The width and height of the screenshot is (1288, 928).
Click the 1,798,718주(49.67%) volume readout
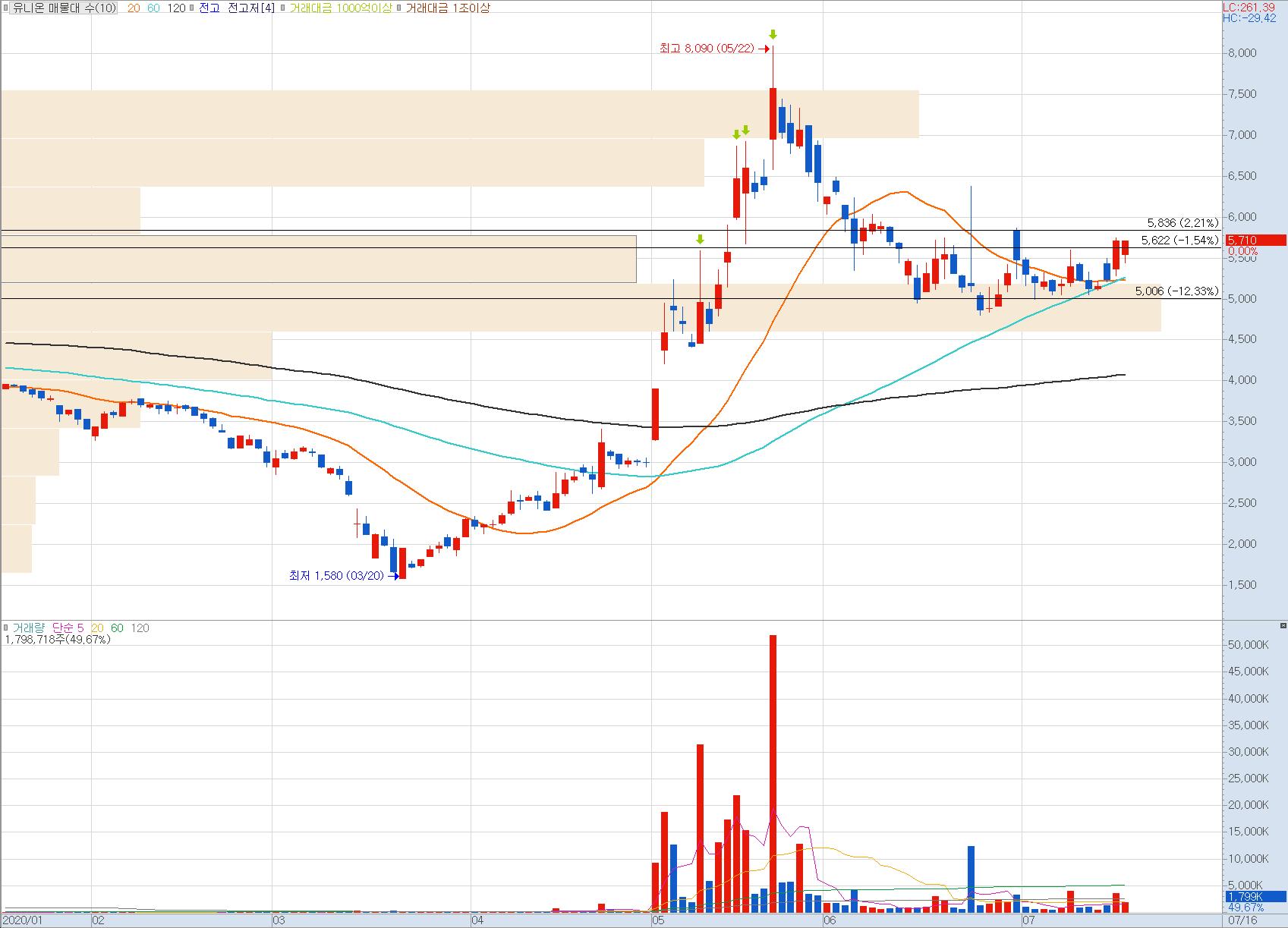point(58,639)
